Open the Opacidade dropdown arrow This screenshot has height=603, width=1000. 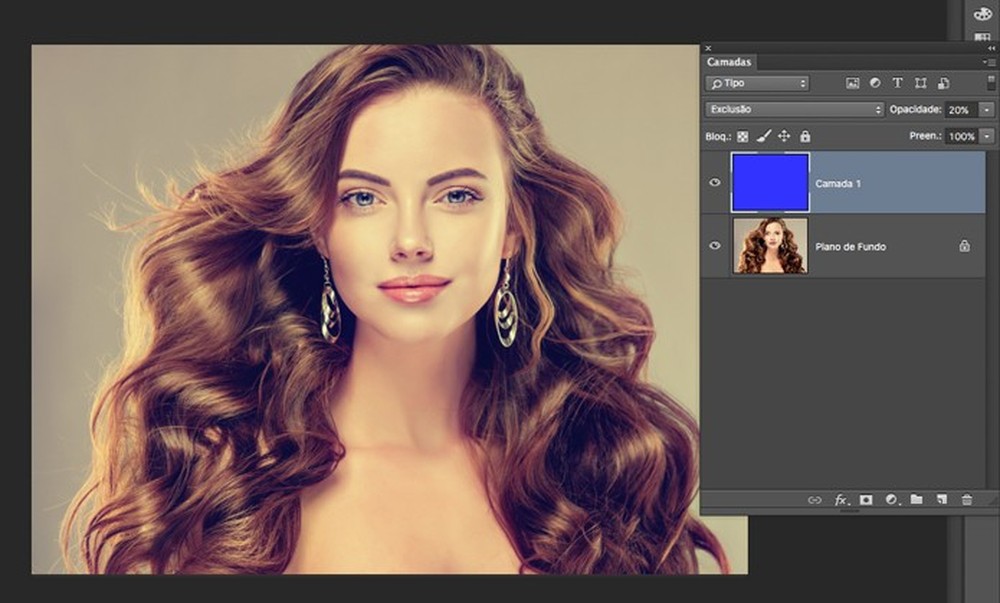988,108
